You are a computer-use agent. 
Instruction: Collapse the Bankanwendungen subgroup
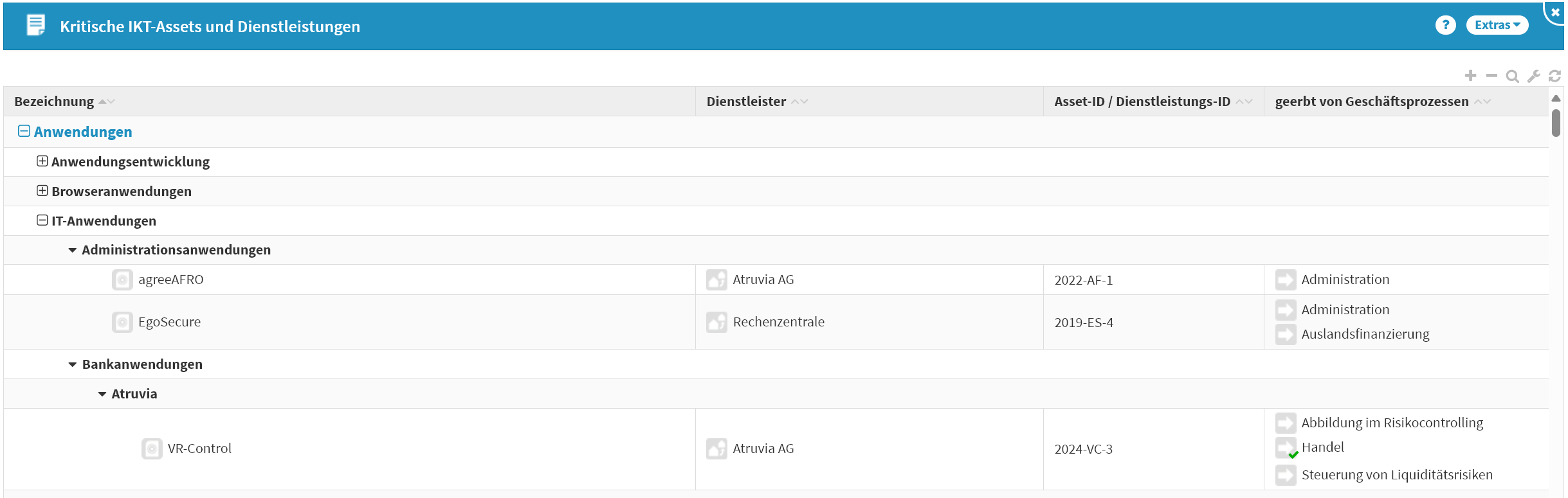(72, 364)
